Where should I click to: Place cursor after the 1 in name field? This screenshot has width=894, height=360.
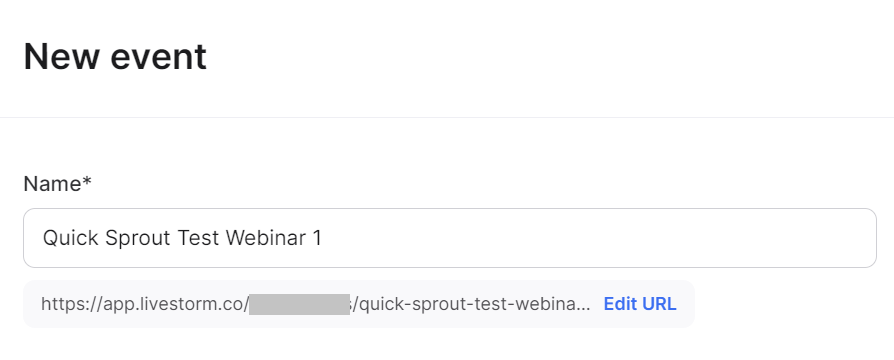[x=322, y=238]
